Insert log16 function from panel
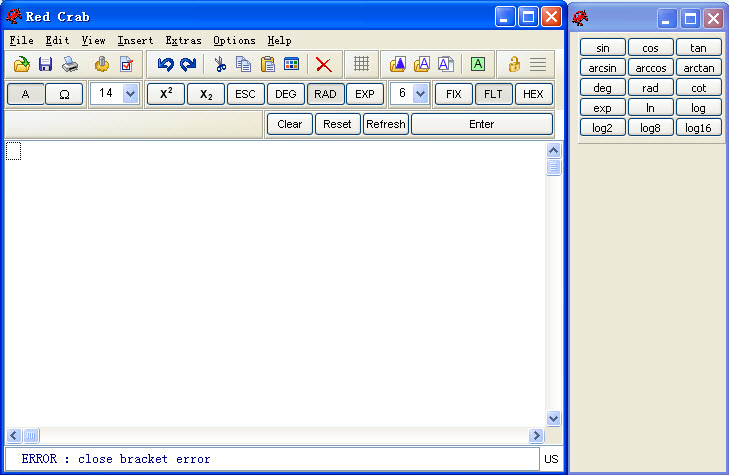The width and height of the screenshot is (729, 475). (x=698, y=128)
